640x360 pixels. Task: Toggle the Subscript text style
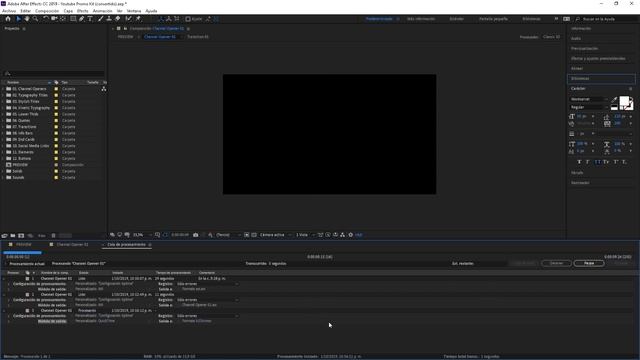tap(624, 162)
